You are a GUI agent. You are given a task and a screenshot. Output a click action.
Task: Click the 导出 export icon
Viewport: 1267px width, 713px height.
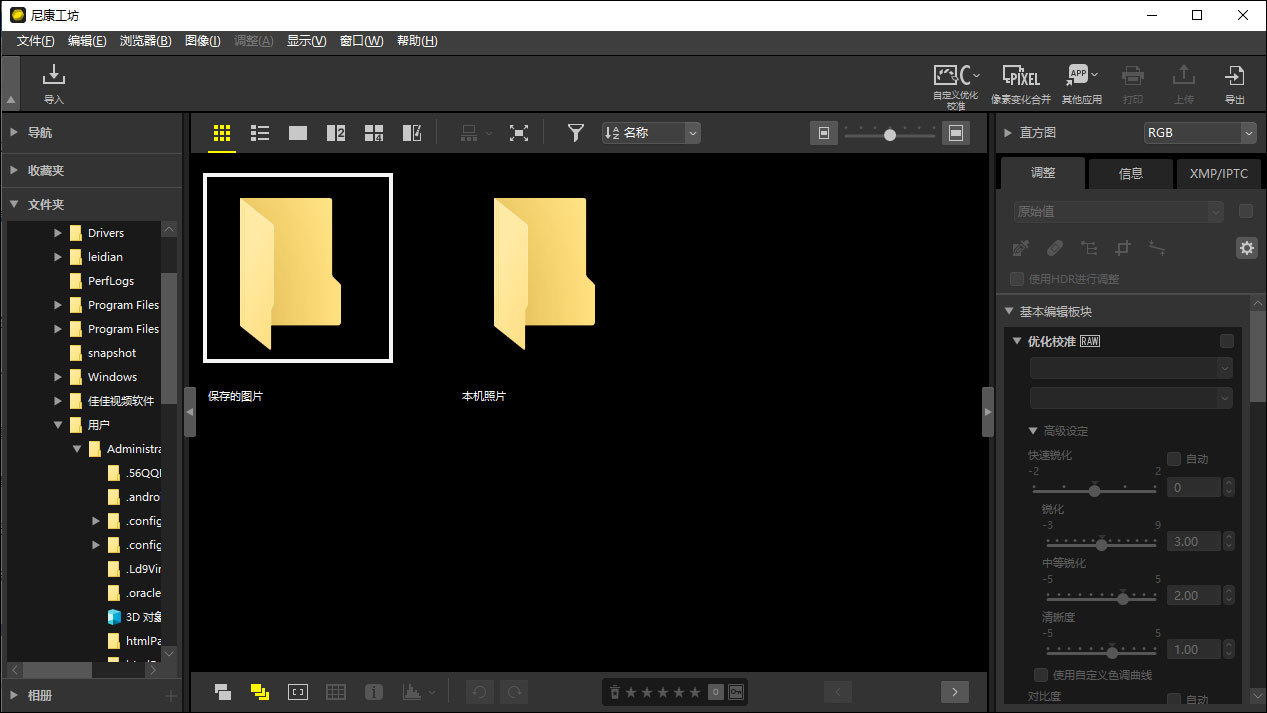pyautogui.click(x=1235, y=75)
